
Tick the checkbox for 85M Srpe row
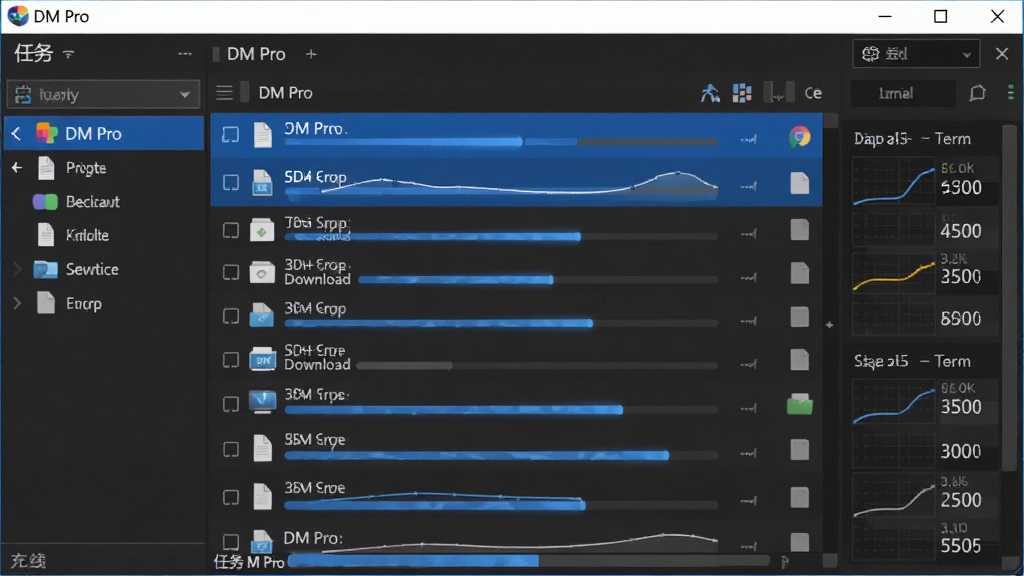coord(231,449)
